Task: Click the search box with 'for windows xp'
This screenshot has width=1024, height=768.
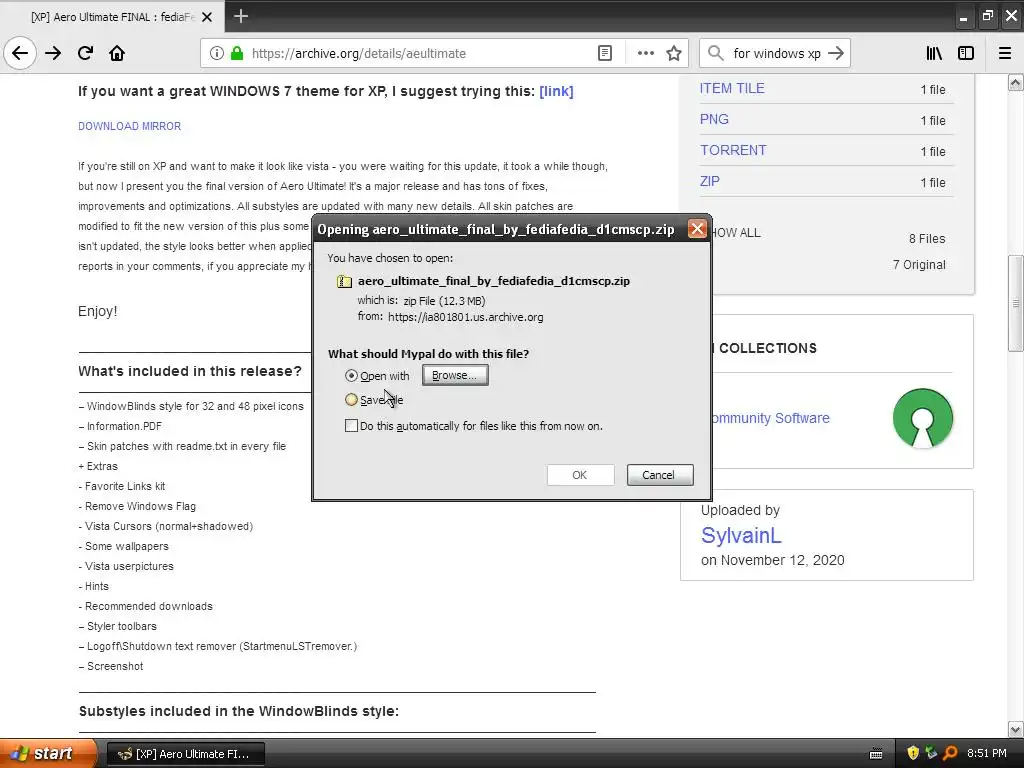Action: click(776, 54)
